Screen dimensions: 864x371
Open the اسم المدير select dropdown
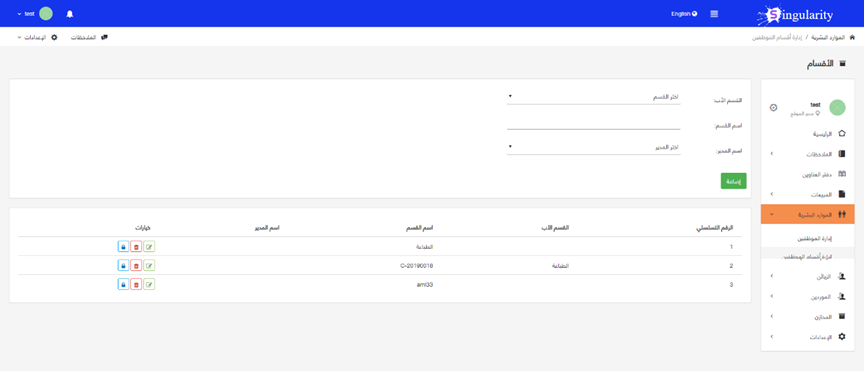(593, 147)
